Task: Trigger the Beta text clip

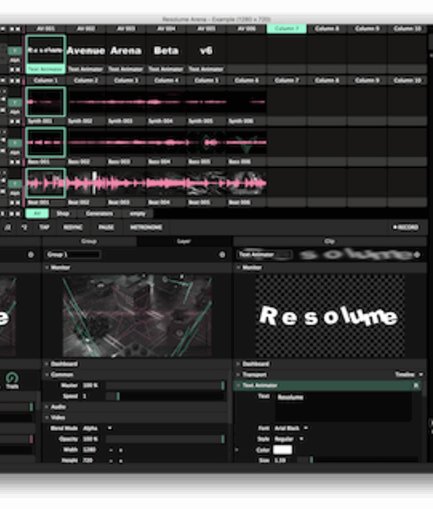Action: 166,51
